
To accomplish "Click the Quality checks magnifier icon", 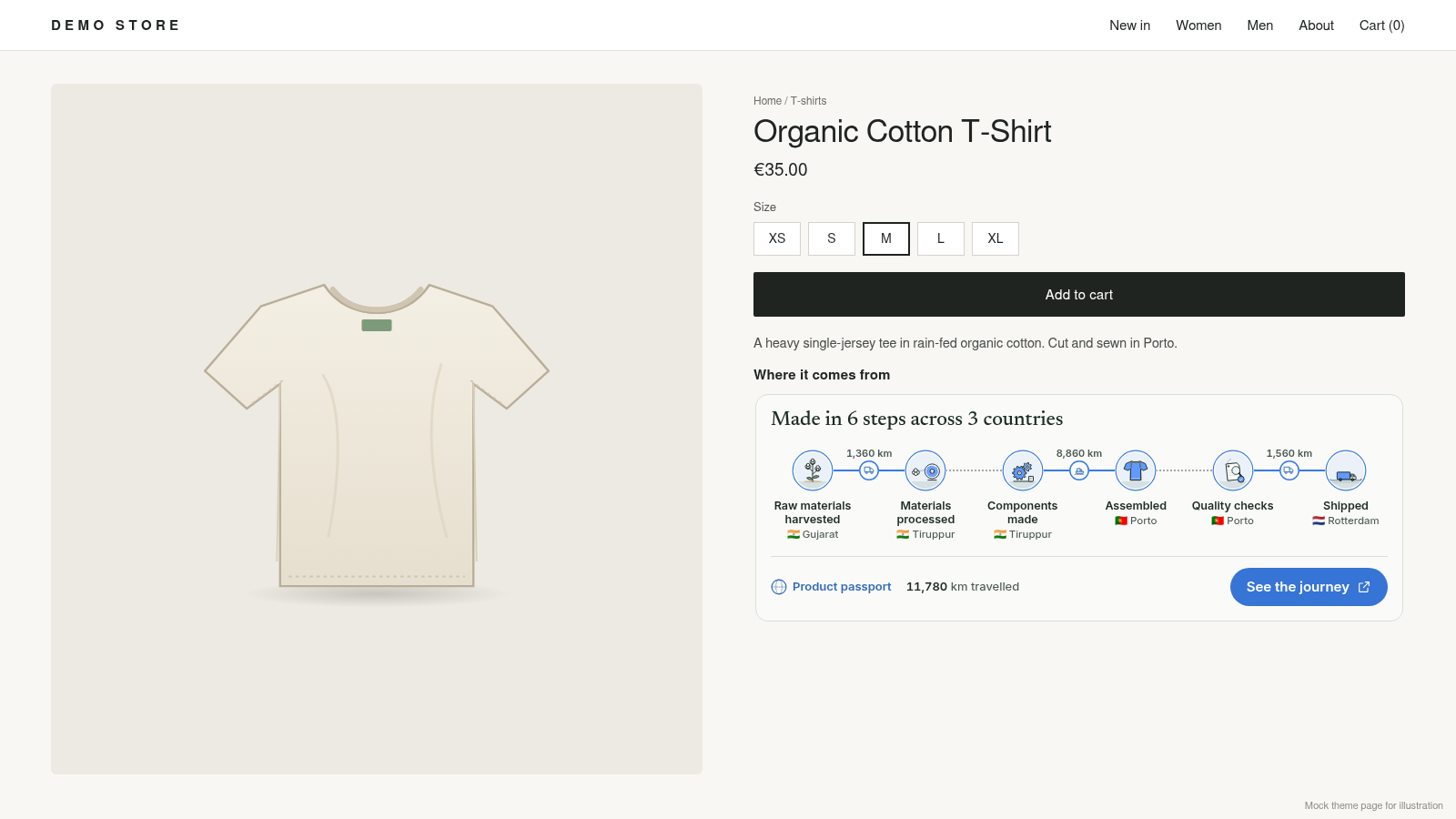I will [1233, 470].
